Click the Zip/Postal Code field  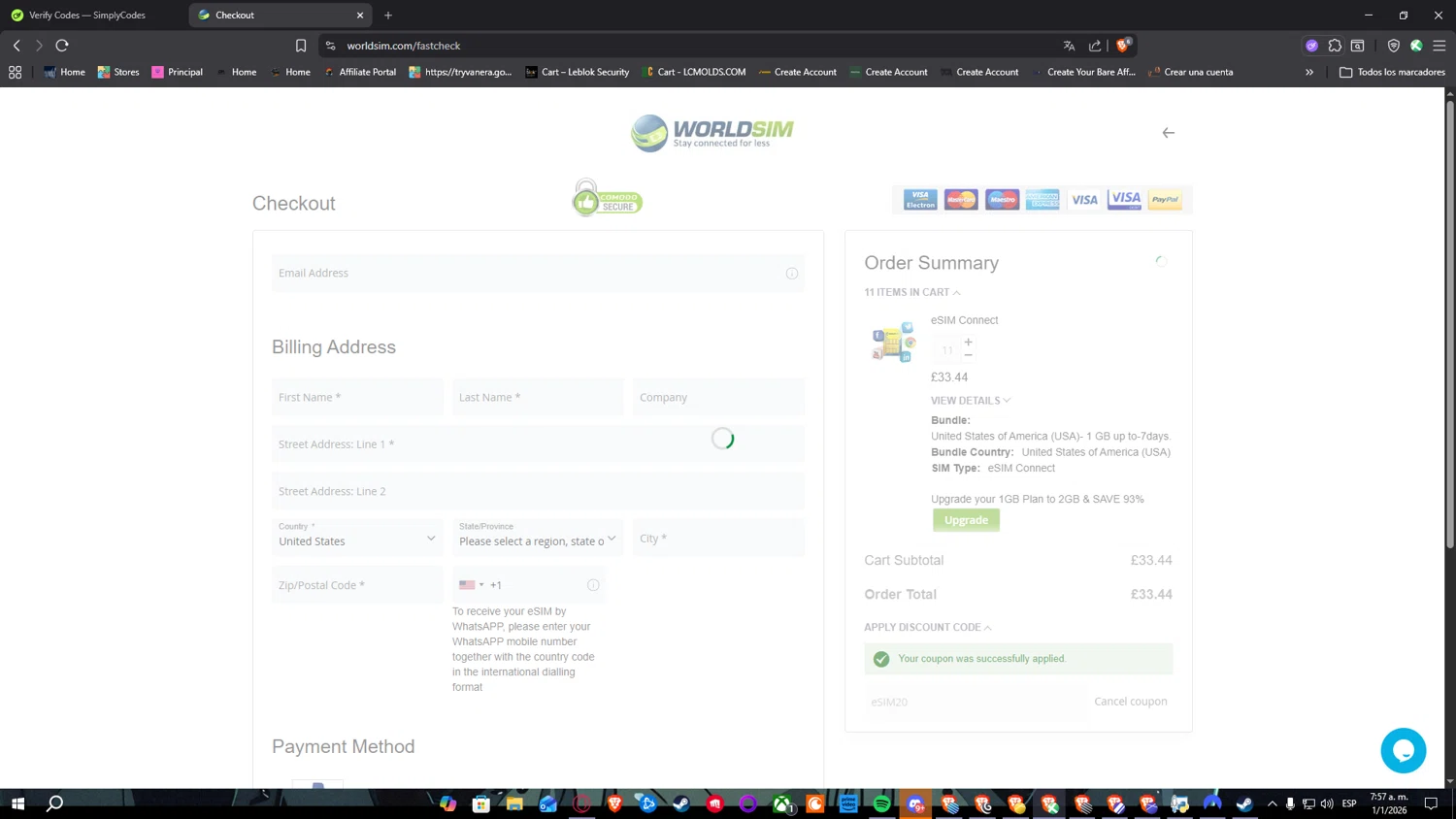pyautogui.click(x=357, y=585)
